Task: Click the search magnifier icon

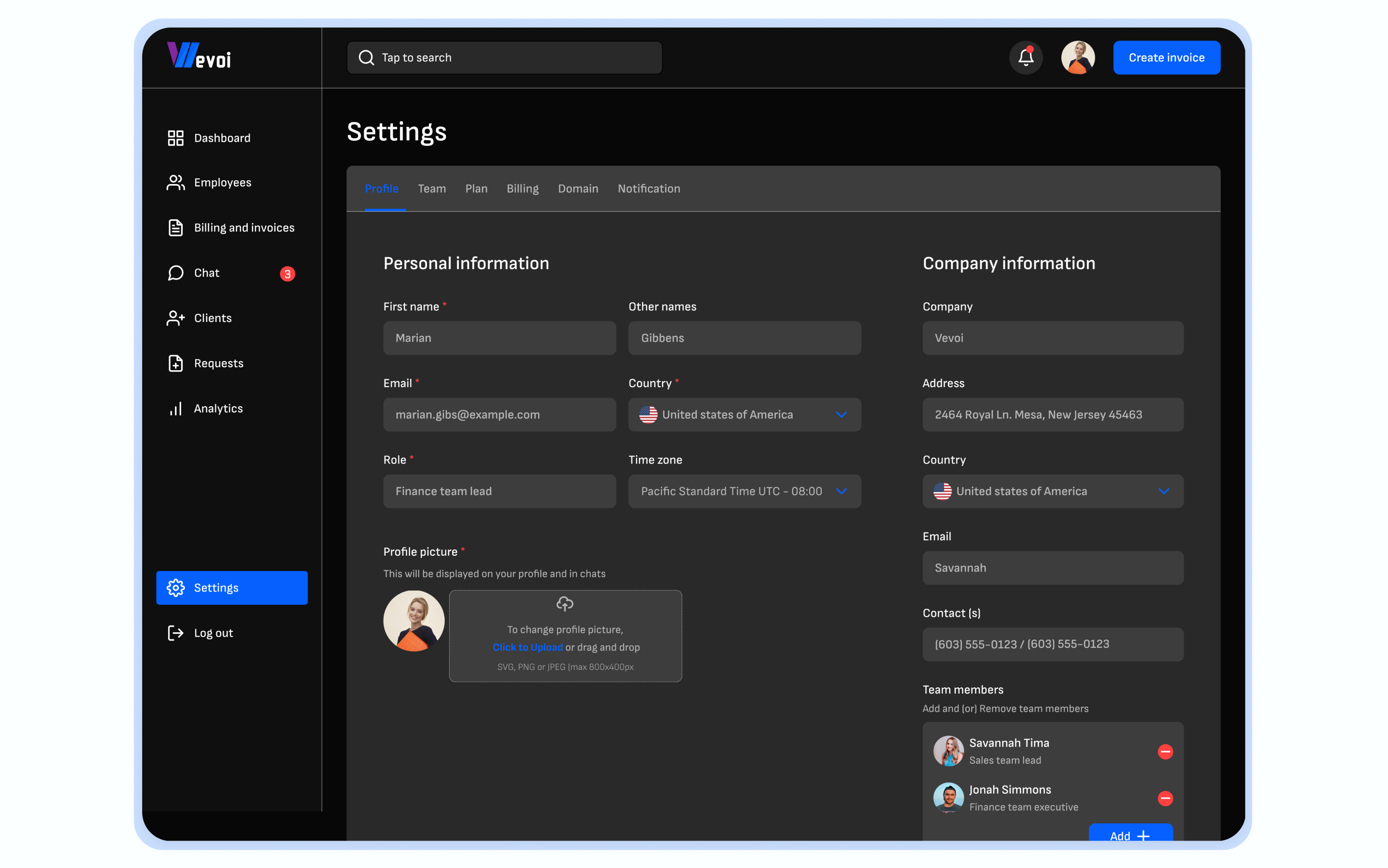Action: (x=366, y=57)
